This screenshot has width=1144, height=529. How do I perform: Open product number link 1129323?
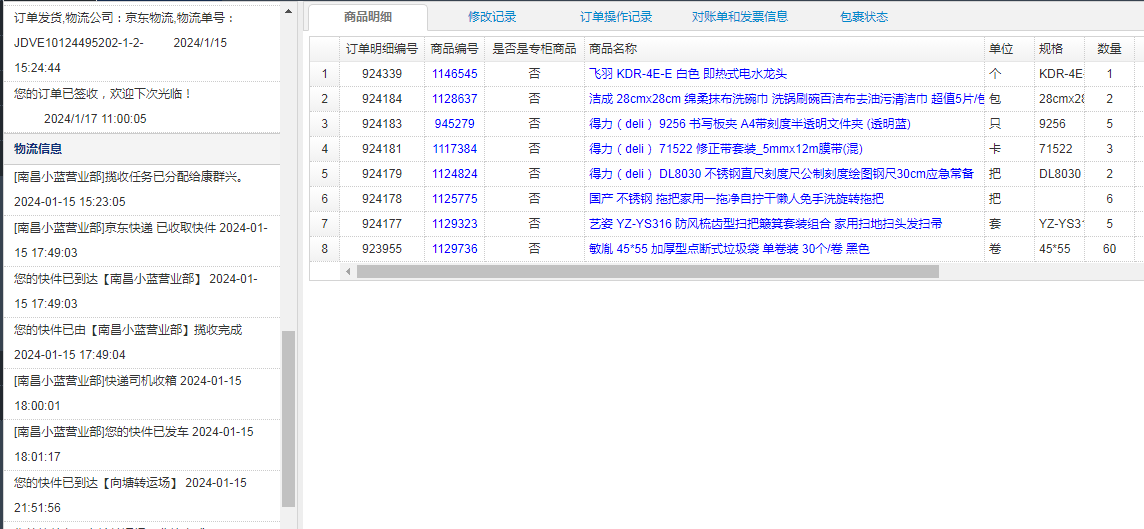coord(455,224)
